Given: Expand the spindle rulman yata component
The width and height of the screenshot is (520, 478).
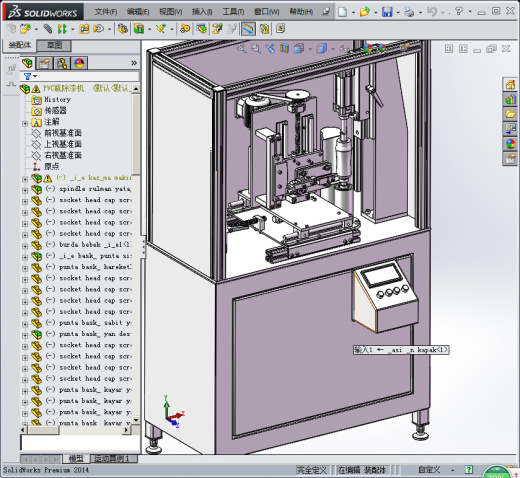Looking at the screenshot, I should (x=25, y=190).
